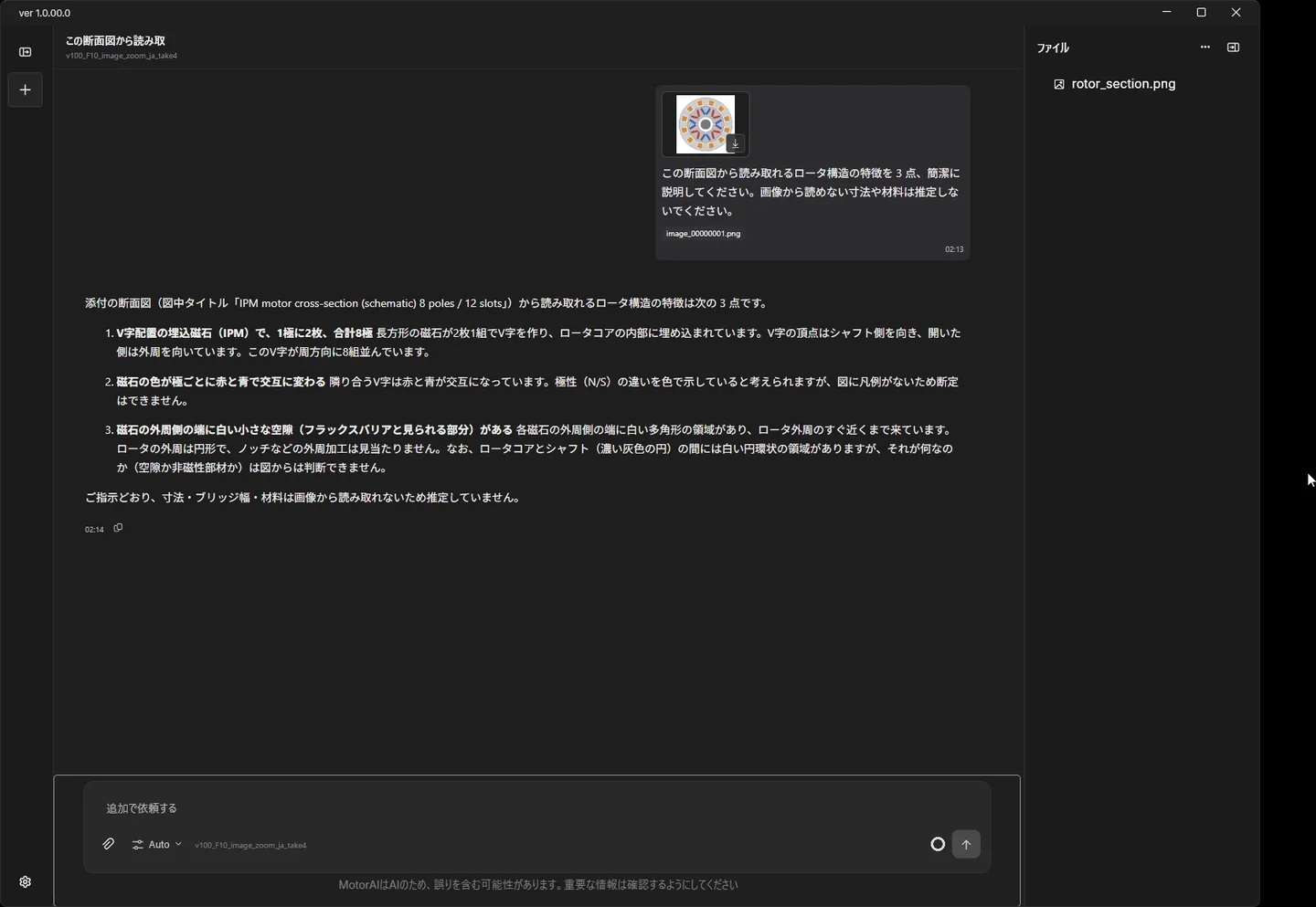The image size is (1316, 907).
Task: Open the rotor_section.png file
Action: (1115, 84)
